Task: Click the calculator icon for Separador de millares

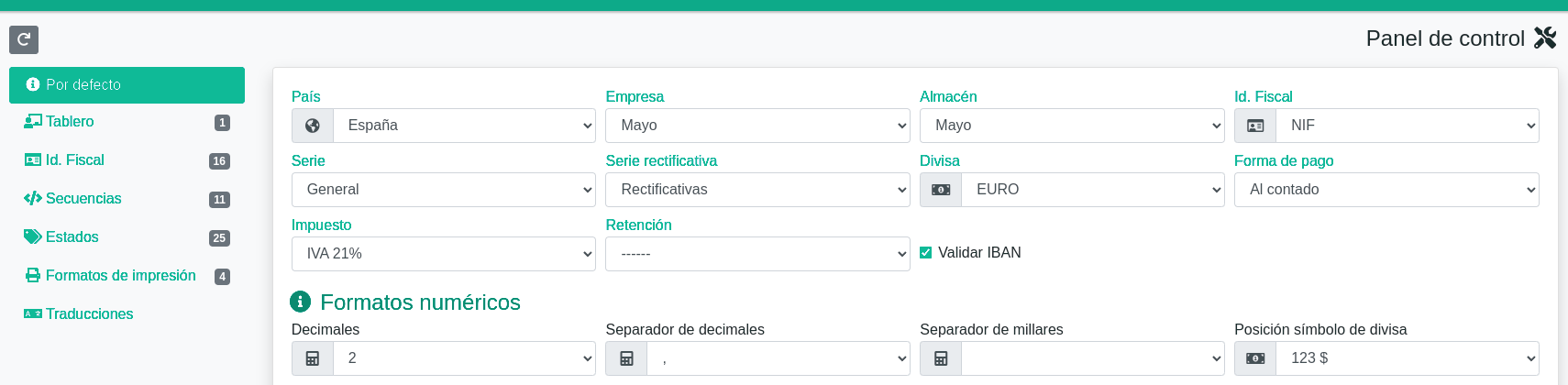Action: pos(941,358)
